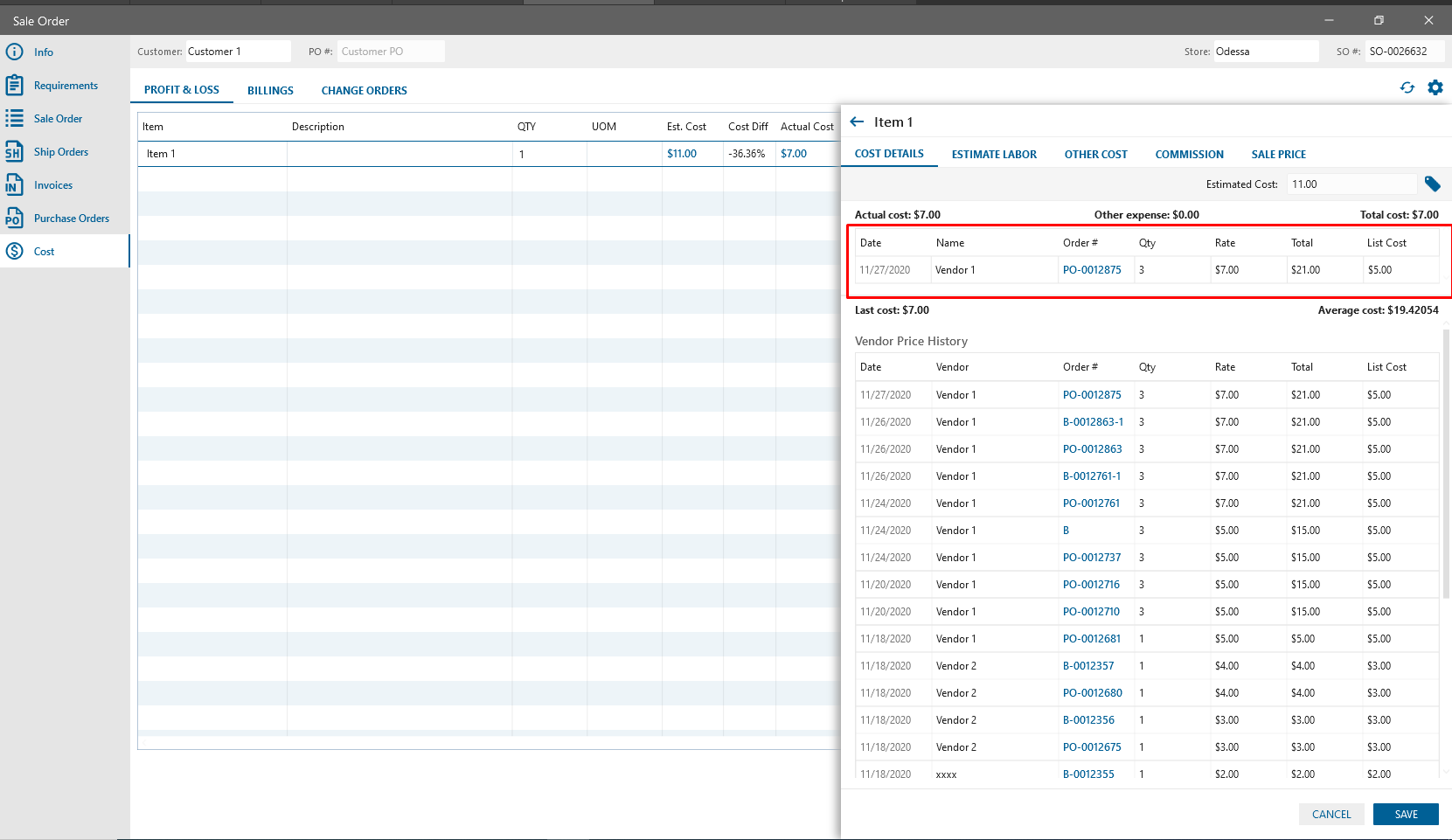
Task: Open PO-0012863 link in price history
Action: tap(1092, 448)
